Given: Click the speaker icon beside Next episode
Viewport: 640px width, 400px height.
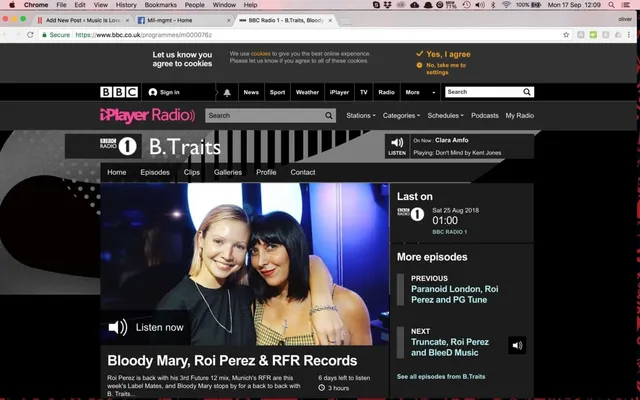Looking at the screenshot, I should [x=517, y=345].
